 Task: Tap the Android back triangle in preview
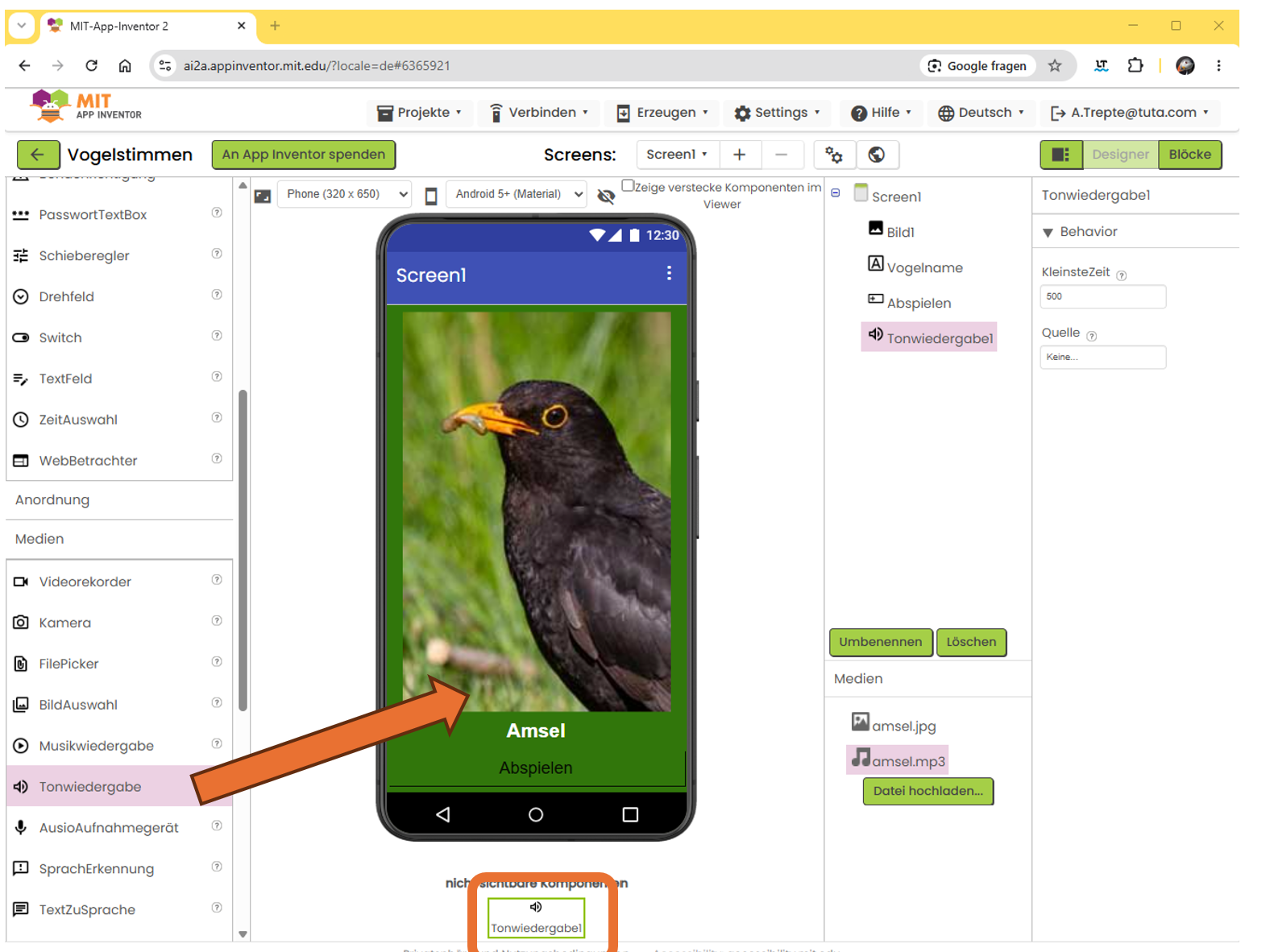(442, 814)
